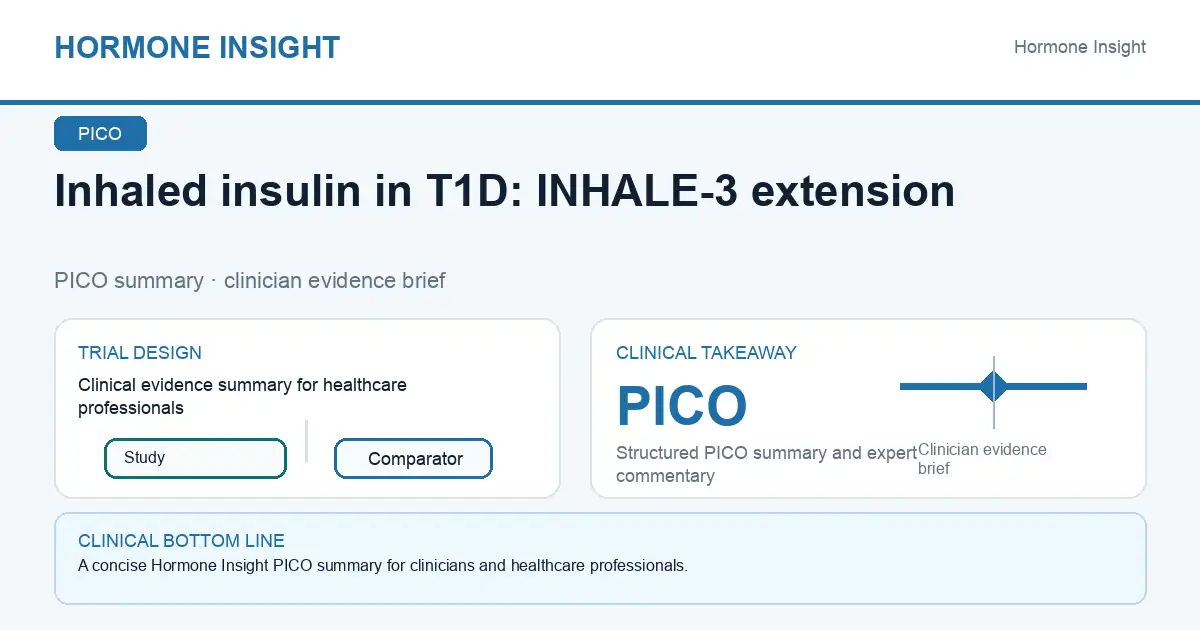
Task: Click the Clinician evidence brief caption
Action: pos(982,459)
